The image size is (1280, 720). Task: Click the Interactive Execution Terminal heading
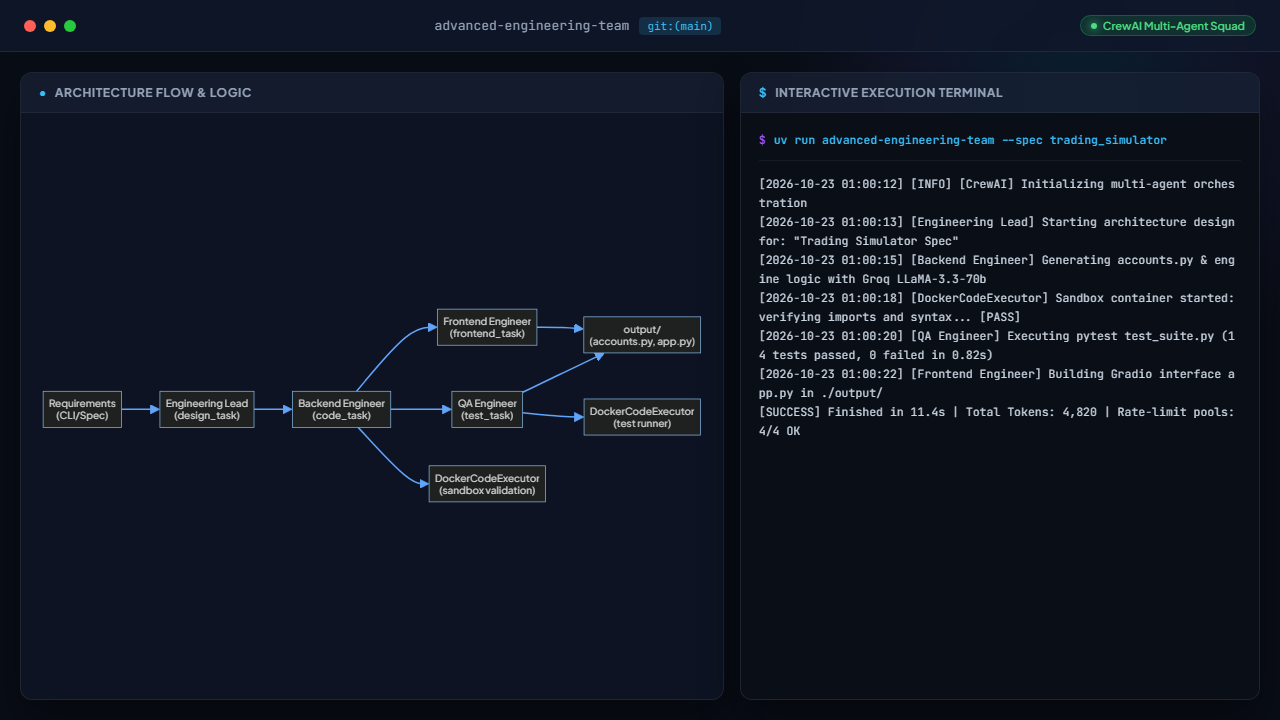tap(889, 93)
